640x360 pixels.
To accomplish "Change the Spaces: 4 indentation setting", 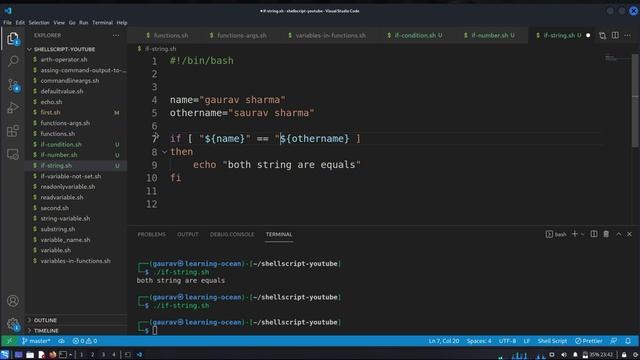I will [479, 341].
